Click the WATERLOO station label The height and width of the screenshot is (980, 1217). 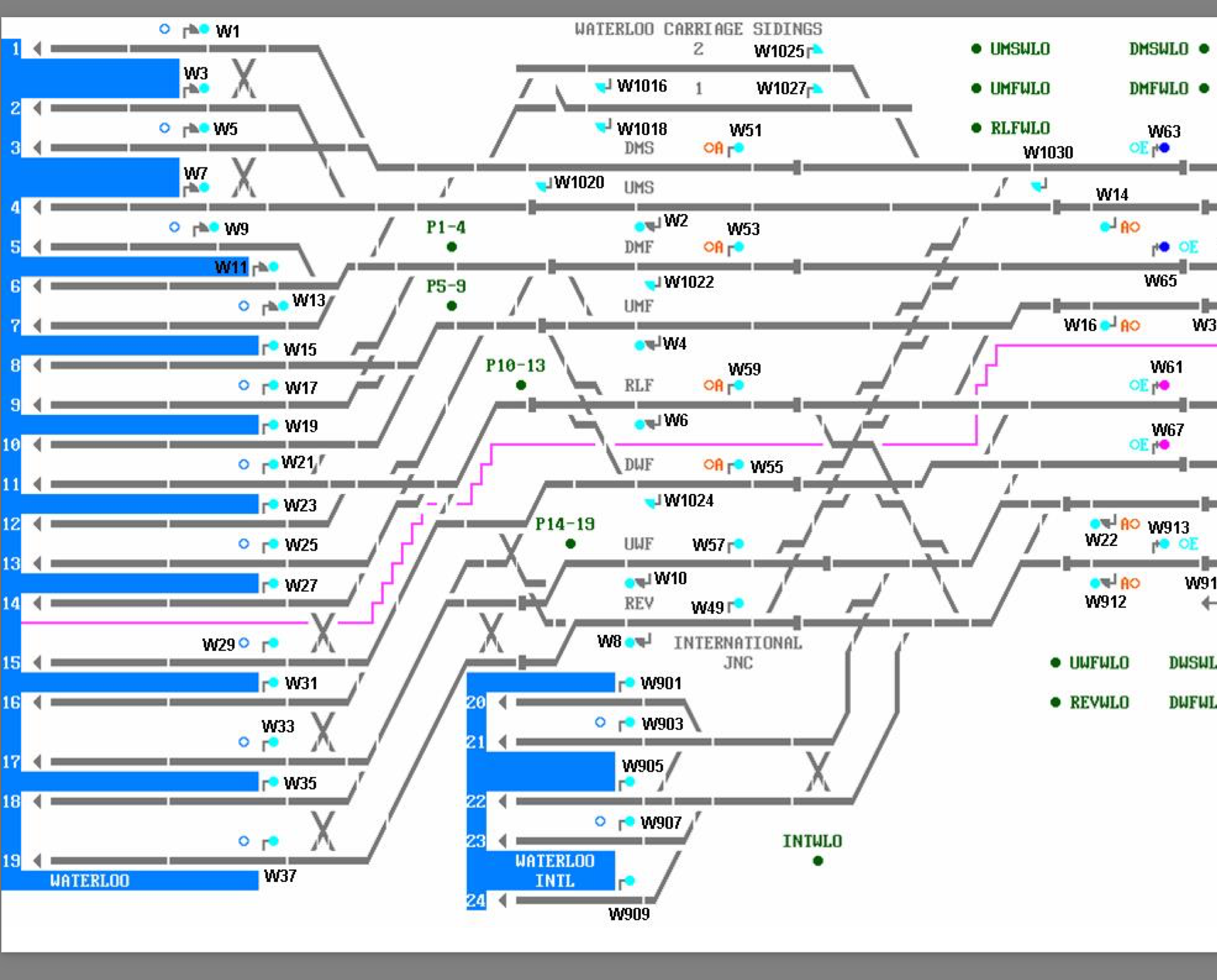[x=90, y=881]
